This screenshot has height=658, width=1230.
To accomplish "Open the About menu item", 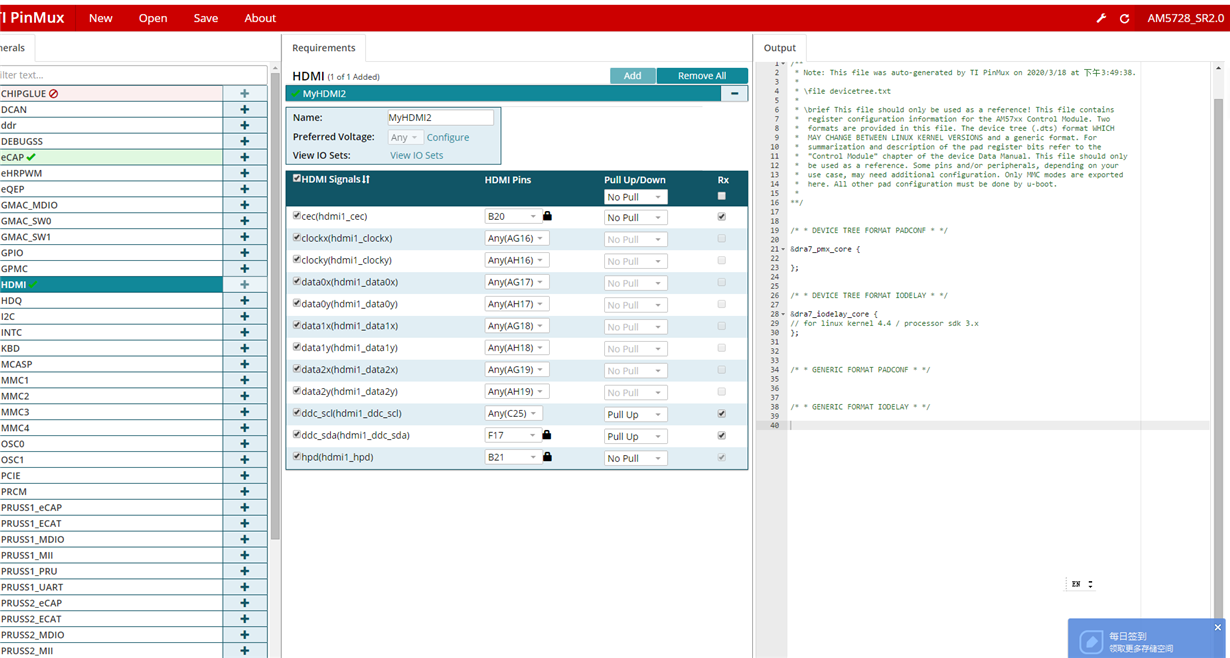I will click(260, 18).
